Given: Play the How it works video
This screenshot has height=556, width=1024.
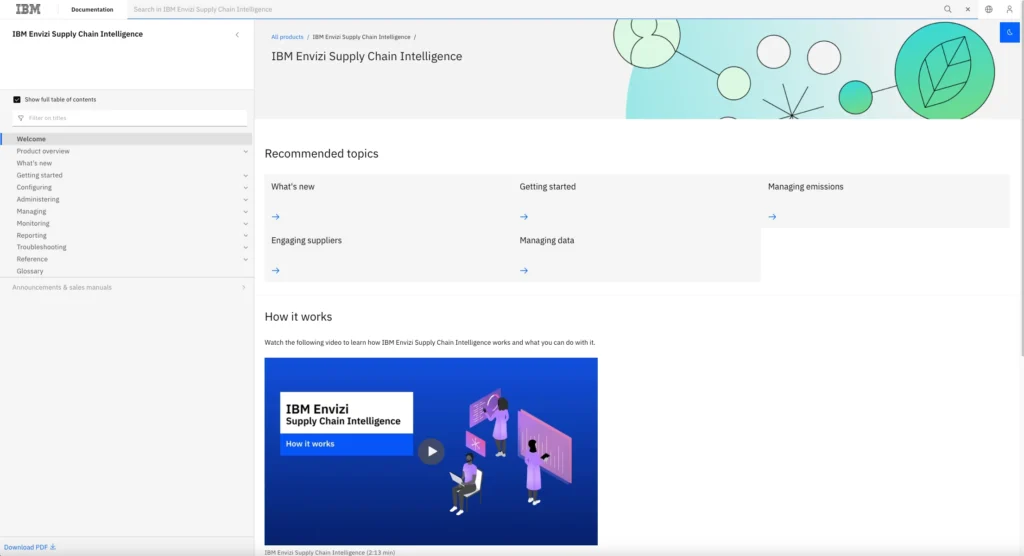Looking at the screenshot, I should click(431, 451).
